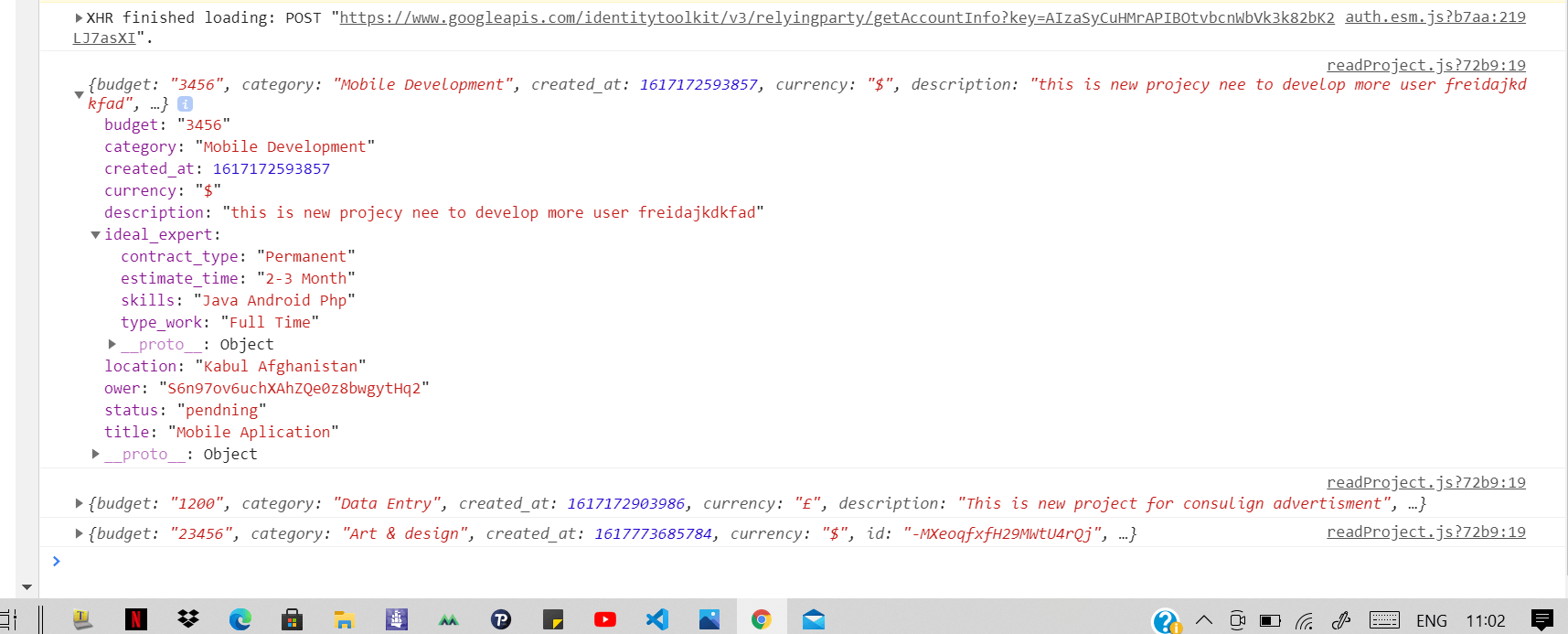Open readProject.js link for Data Entry log
The image size is (1568, 634).
[x=1426, y=483]
